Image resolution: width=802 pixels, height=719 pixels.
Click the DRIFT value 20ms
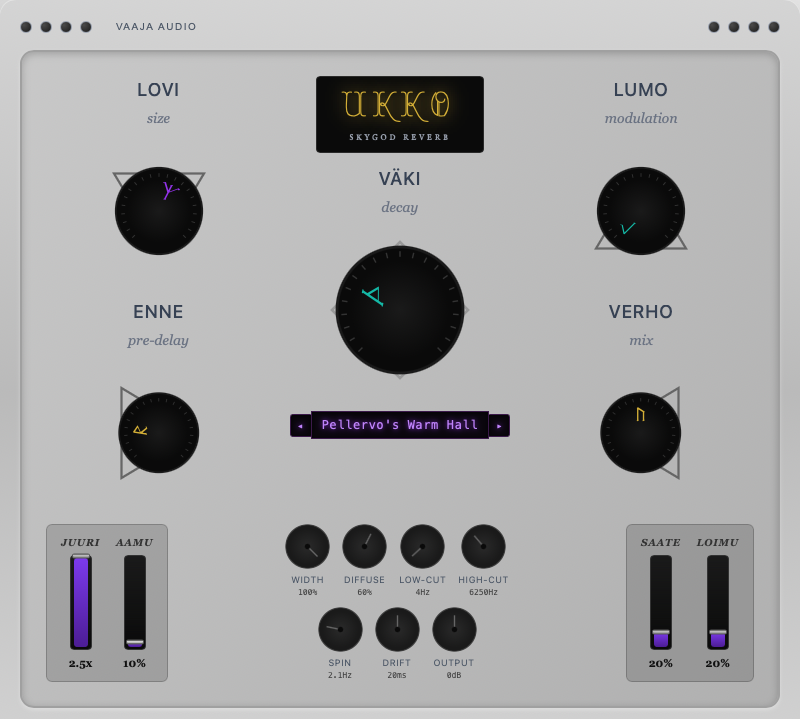point(397,675)
